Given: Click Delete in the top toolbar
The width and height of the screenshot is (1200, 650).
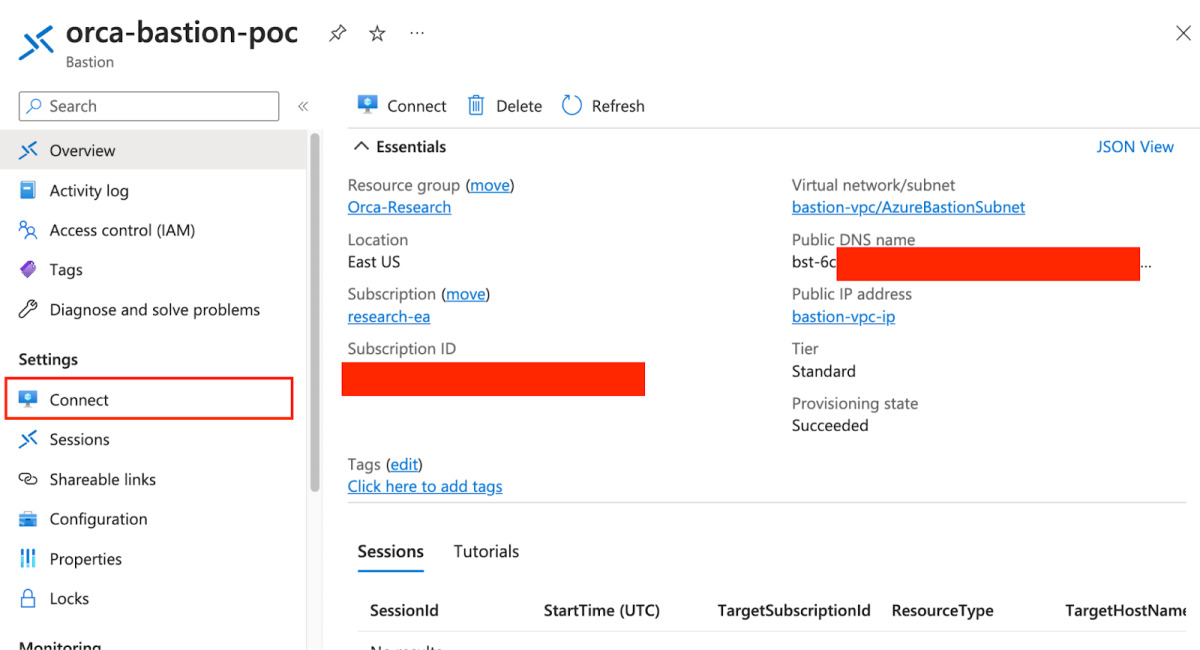Looking at the screenshot, I should click(x=505, y=105).
